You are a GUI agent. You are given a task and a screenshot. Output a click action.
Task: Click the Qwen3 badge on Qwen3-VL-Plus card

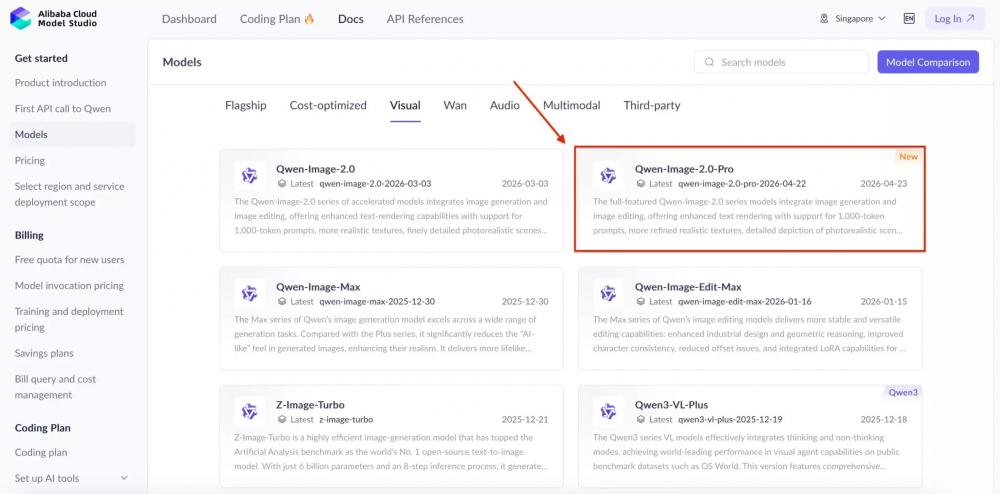click(903, 392)
